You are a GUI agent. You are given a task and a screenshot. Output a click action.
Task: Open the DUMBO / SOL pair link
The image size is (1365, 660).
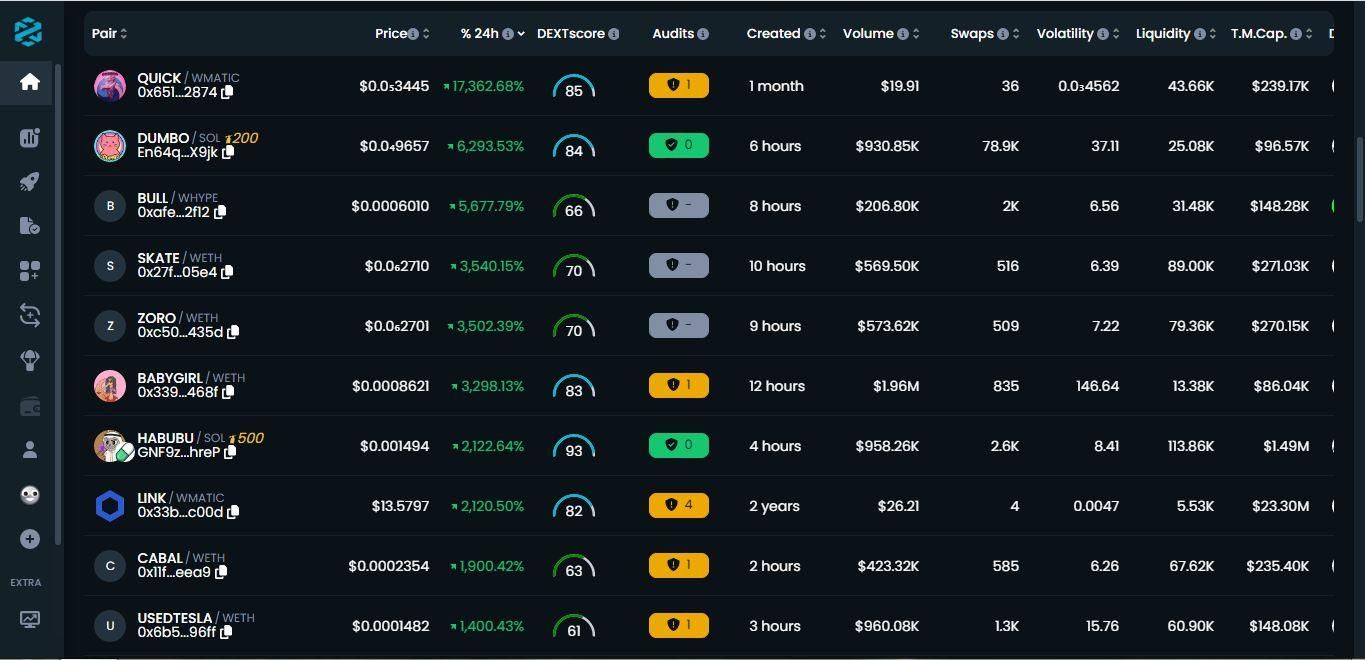pos(179,137)
